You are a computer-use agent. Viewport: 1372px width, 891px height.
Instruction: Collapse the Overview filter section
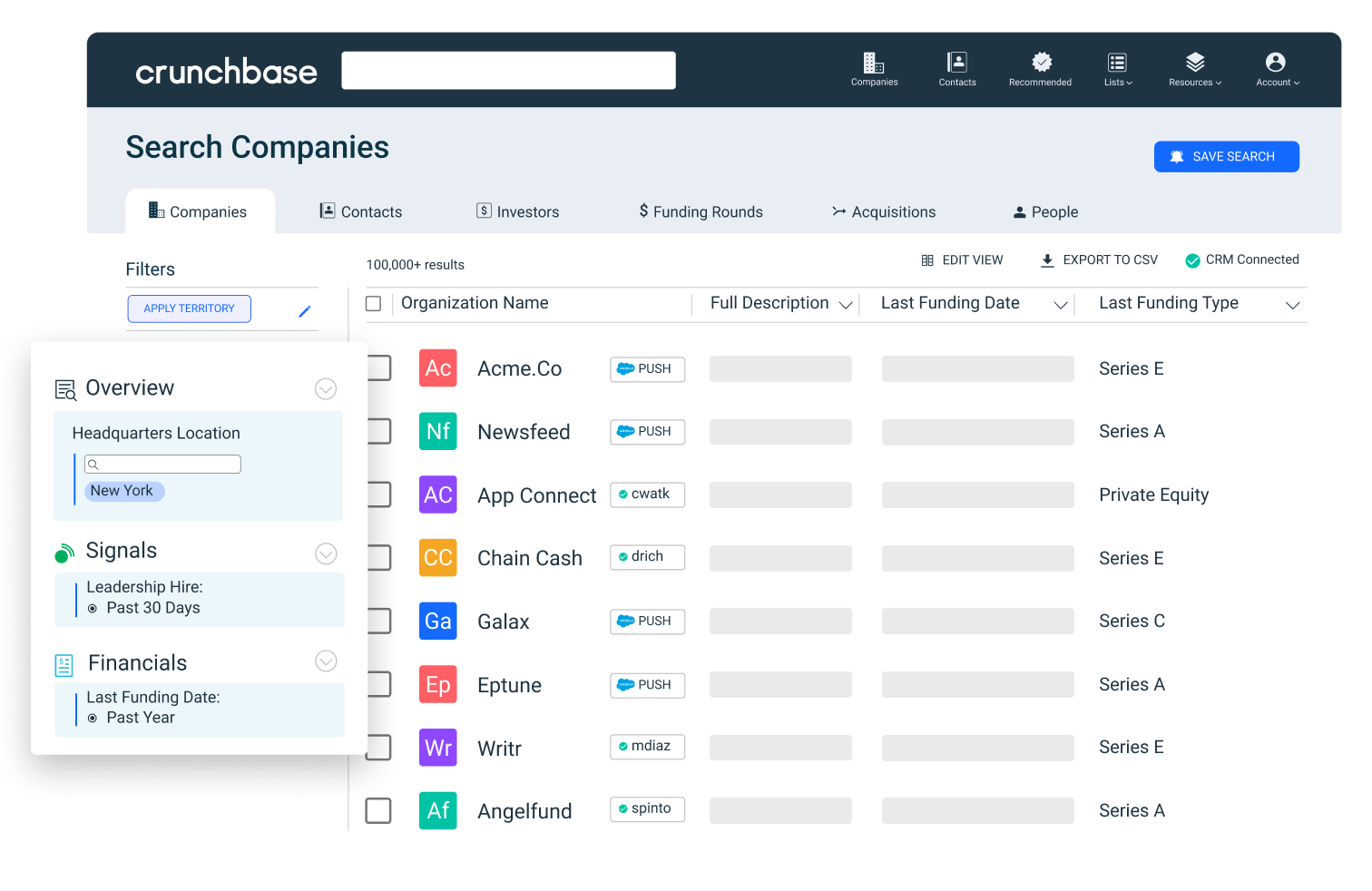click(x=326, y=388)
